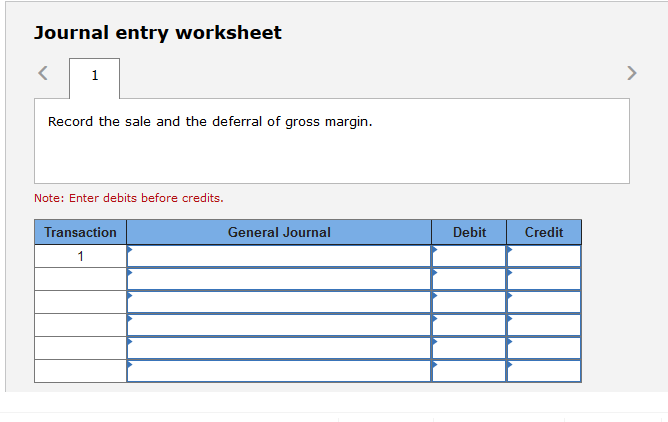668x422 pixels.
Task: Click Credit cell in second row
Action: (544, 279)
